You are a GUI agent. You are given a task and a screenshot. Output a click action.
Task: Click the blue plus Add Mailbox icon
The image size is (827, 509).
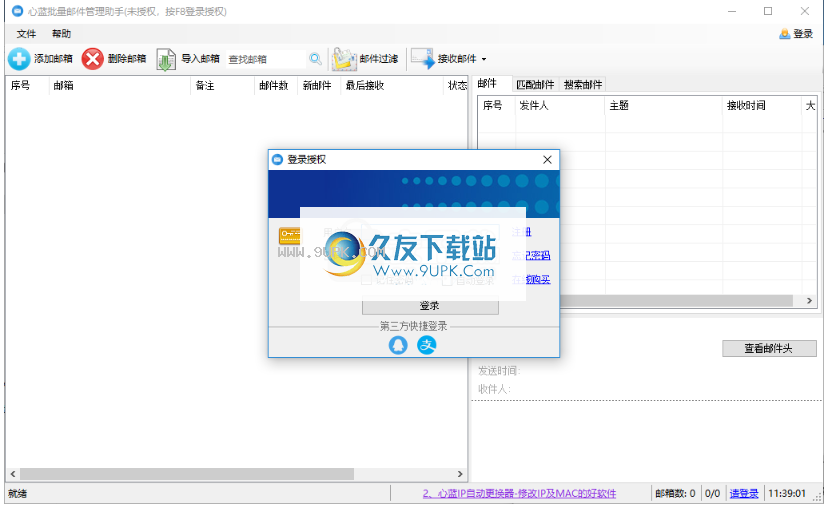pyautogui.click(x=19, y=59)
